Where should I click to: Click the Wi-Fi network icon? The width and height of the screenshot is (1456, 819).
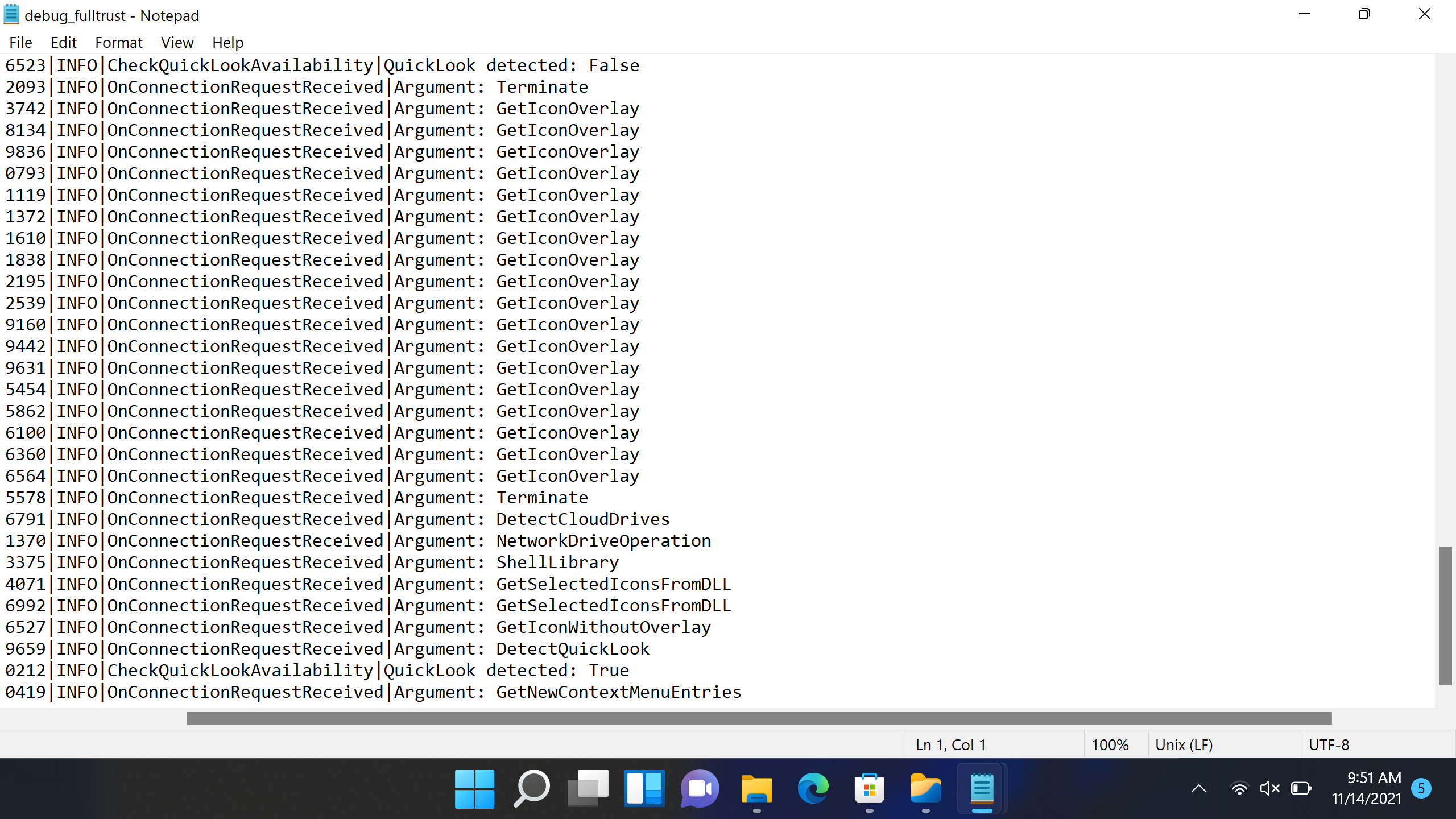1239,789
